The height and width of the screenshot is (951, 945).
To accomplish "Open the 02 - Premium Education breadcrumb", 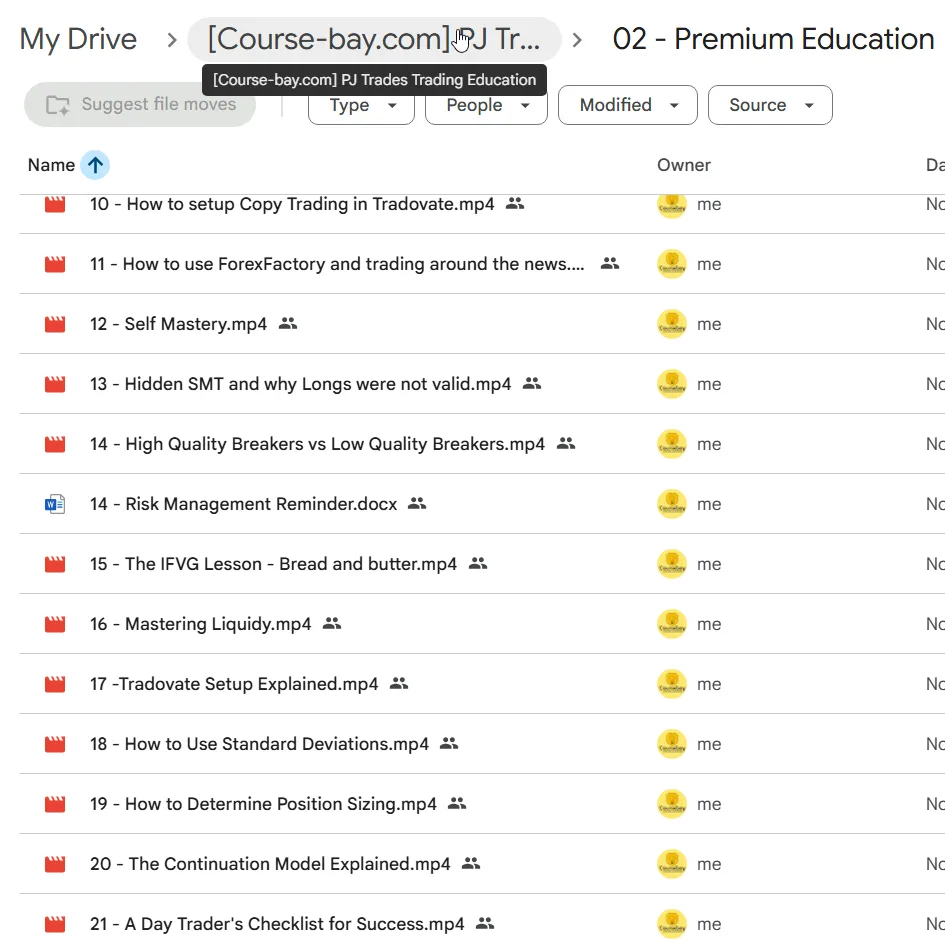I will click(773, 39).
